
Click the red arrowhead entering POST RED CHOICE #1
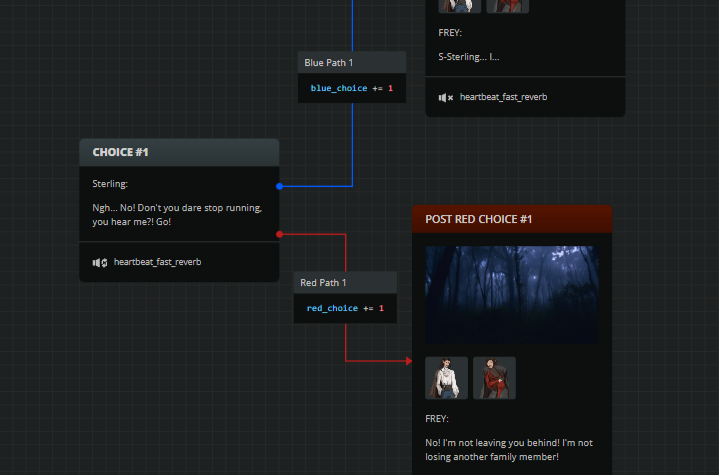[408, 360]
